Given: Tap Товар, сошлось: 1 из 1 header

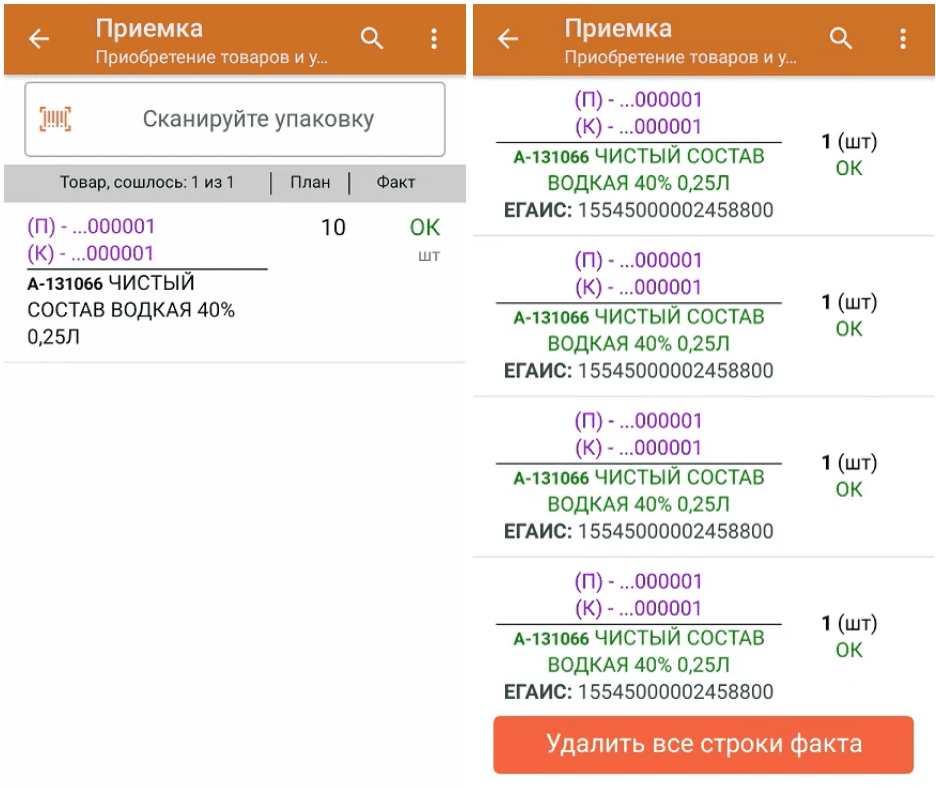Looking at the screenshot, I should click(x=146, y=183).
